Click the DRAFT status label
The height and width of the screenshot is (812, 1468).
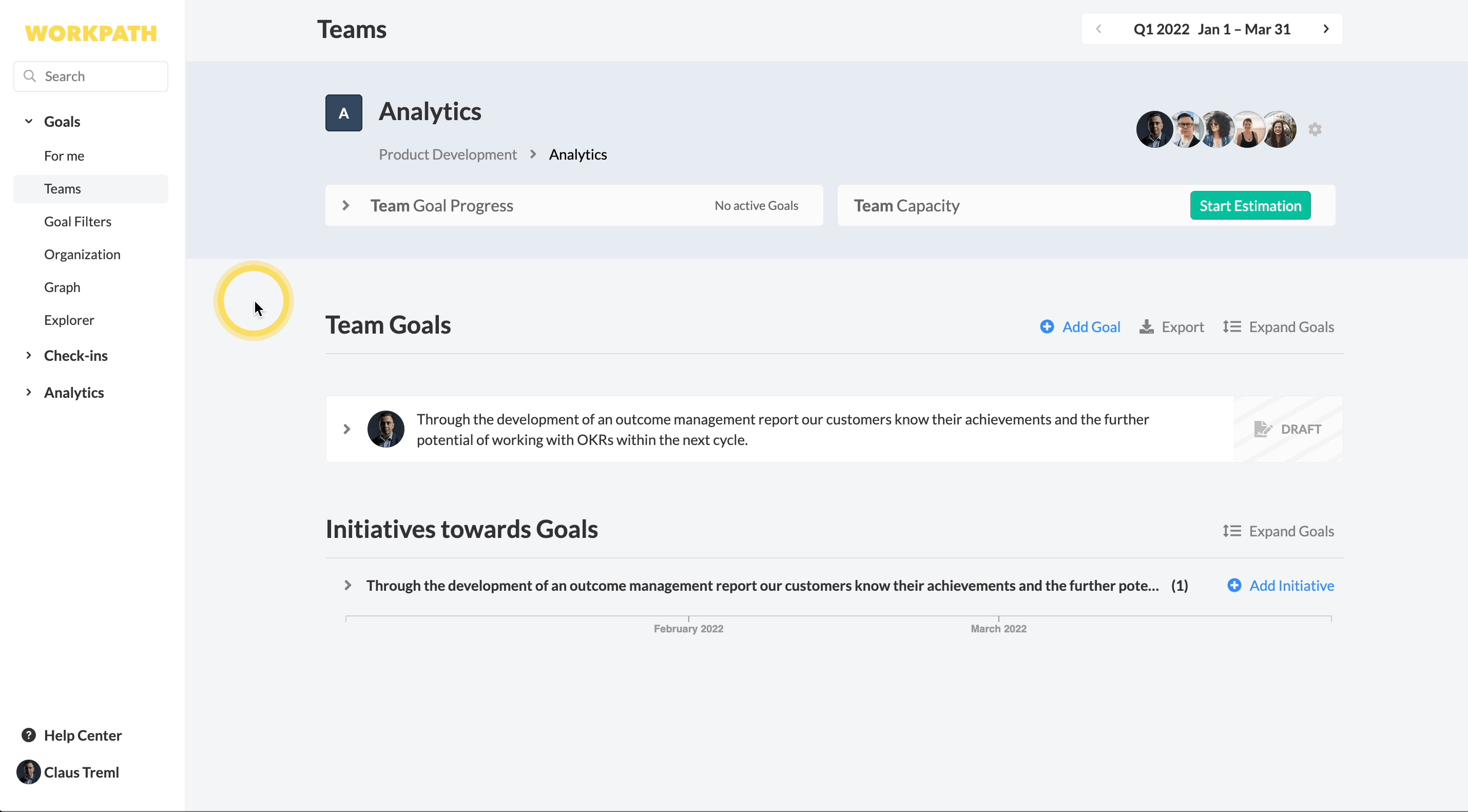pos(1301,429)
